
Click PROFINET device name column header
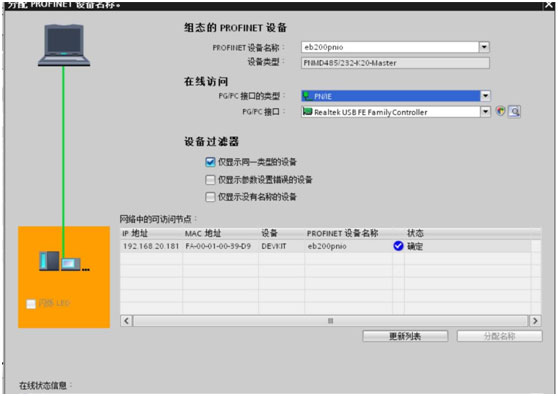[348, 233]
